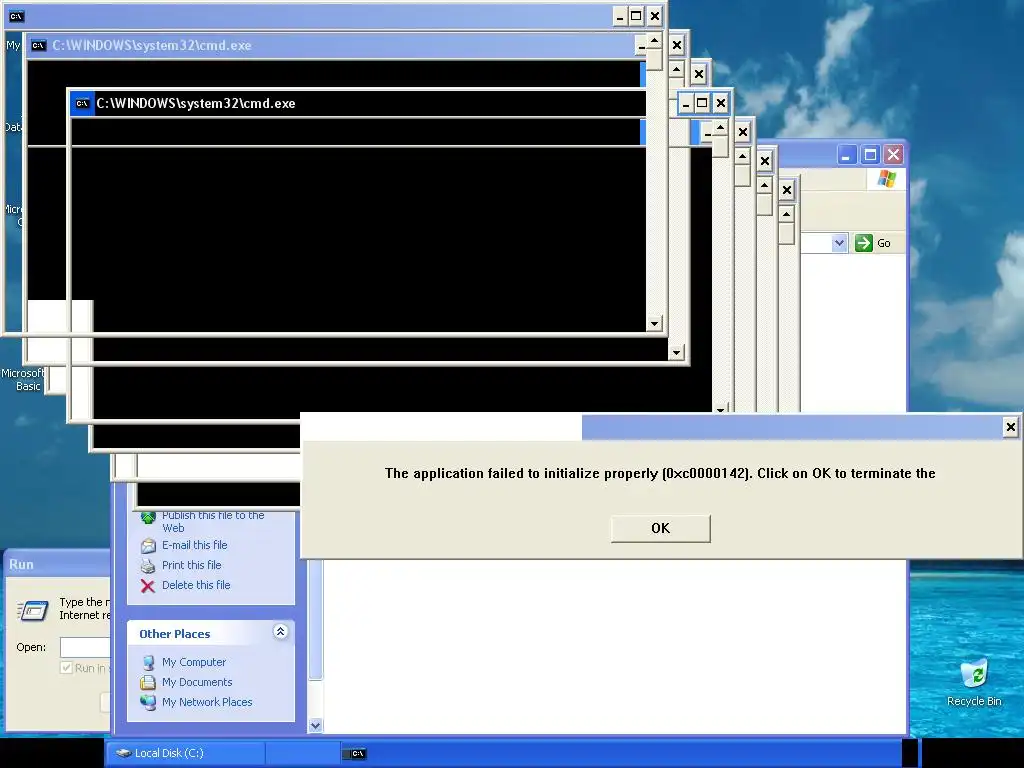This screenshot has height=768, width=1024.
Task: Click the cmd icon of the untitled topmost window
Action: (16, 16)
